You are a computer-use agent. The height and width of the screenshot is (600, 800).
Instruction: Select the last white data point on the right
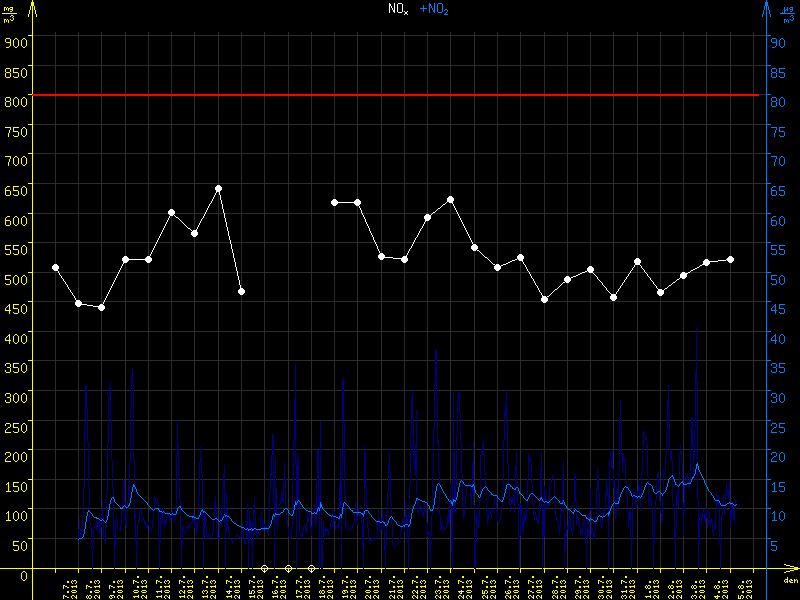(731, 259)
